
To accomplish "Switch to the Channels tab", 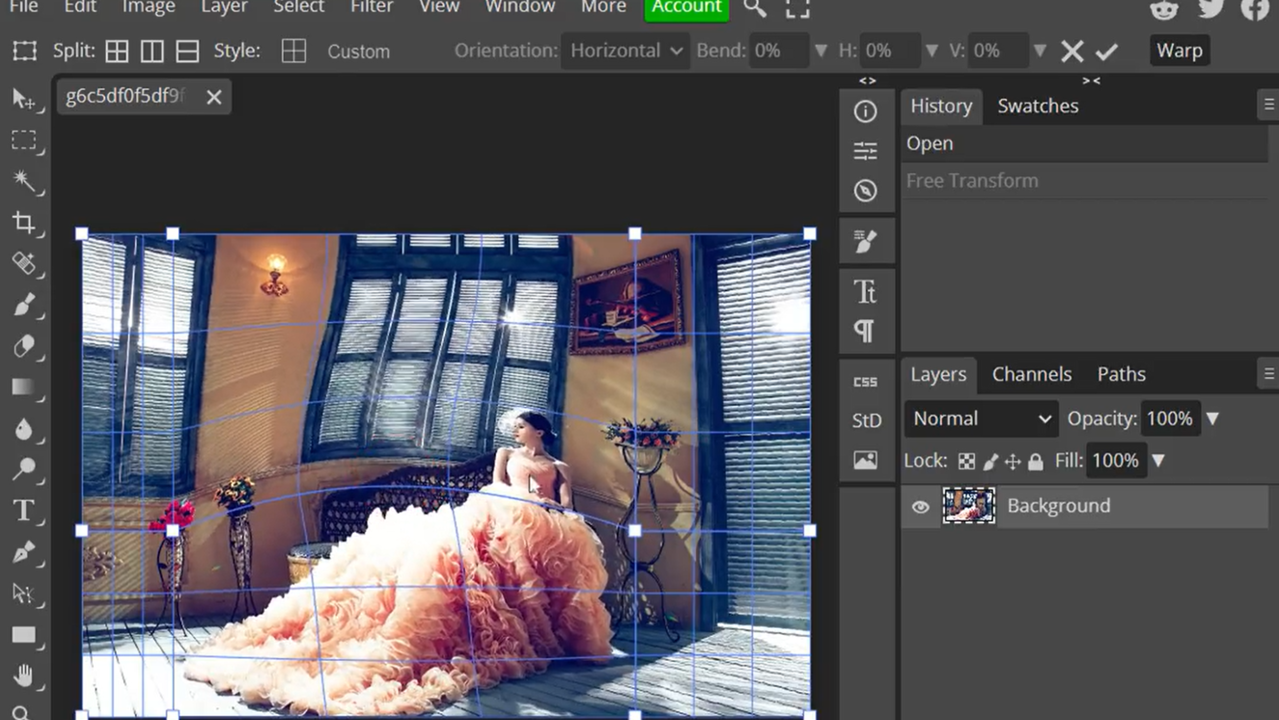I will pyautogui.click(x=1031, y=374).
